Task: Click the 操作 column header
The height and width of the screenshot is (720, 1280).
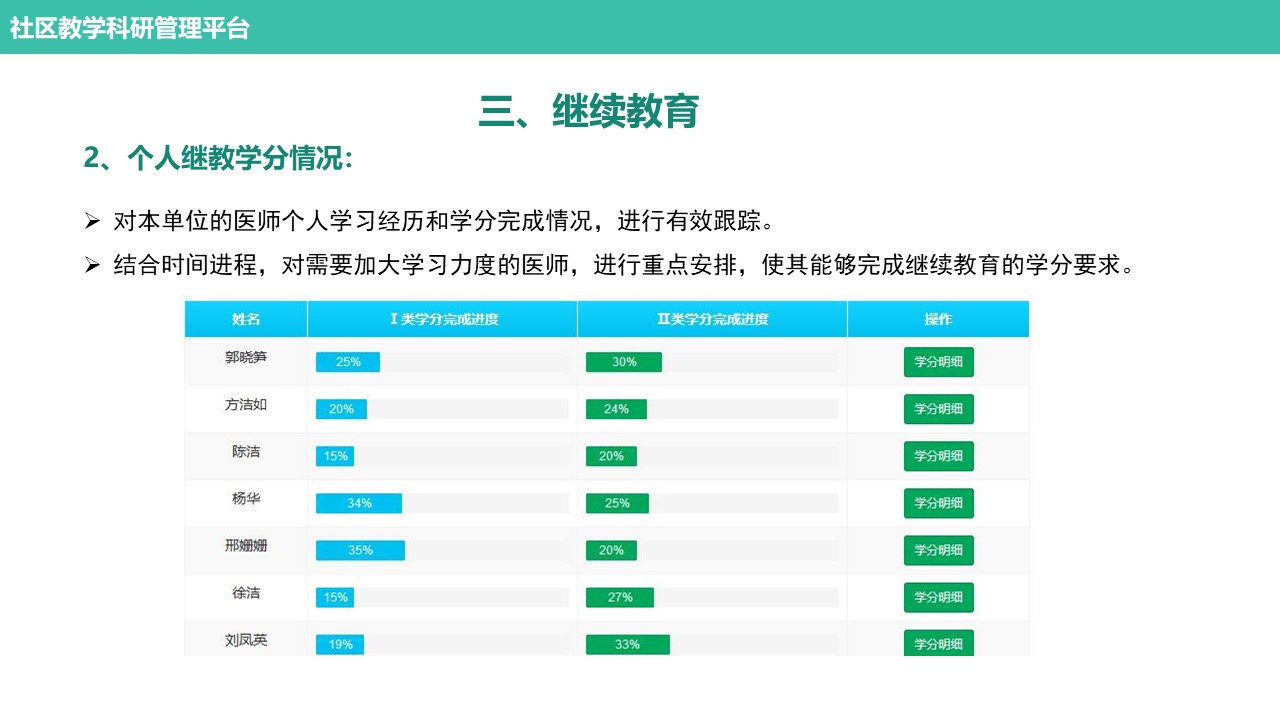Action: (938, 319)
